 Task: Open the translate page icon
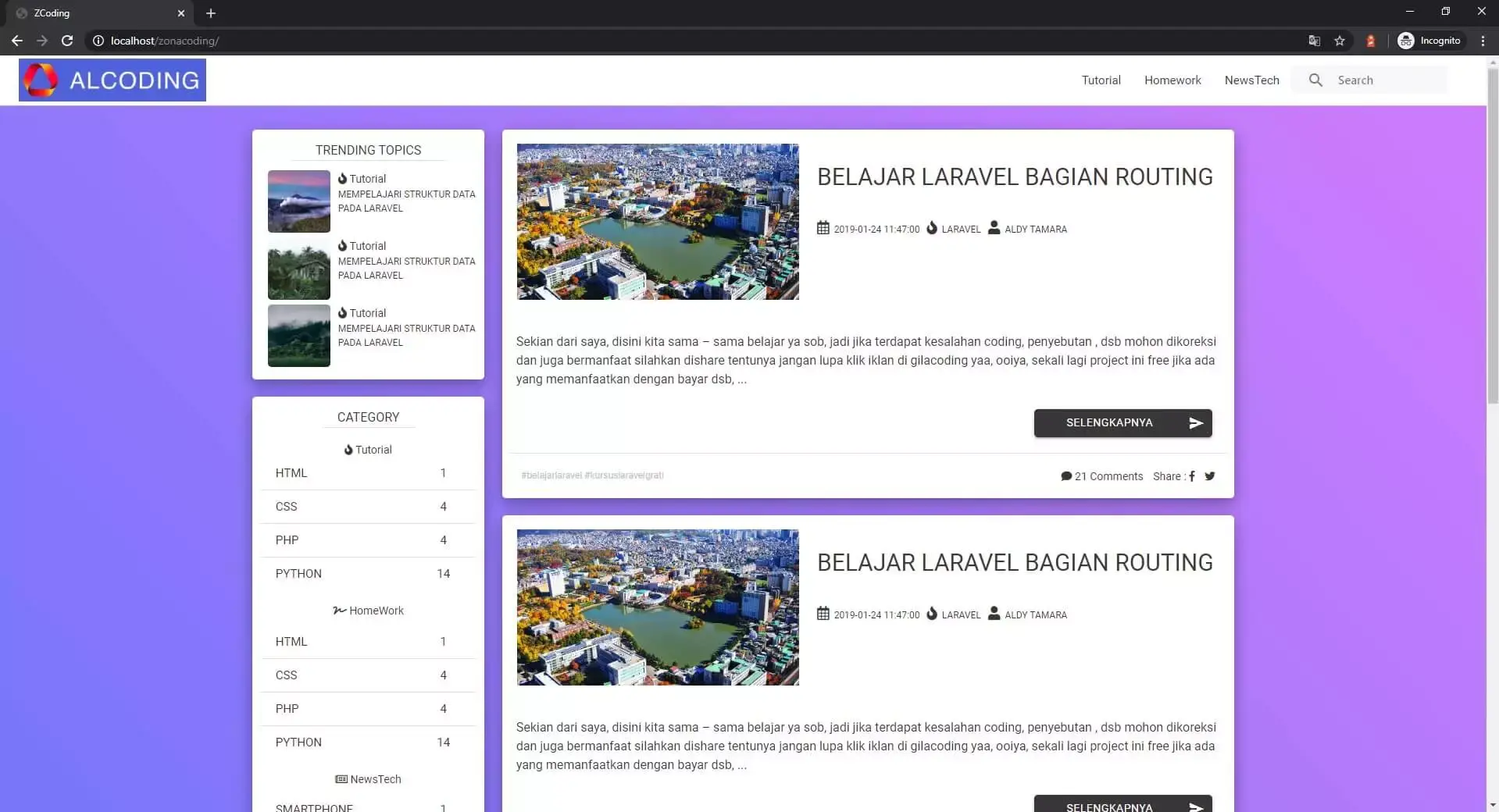(x=1315, y=41)
